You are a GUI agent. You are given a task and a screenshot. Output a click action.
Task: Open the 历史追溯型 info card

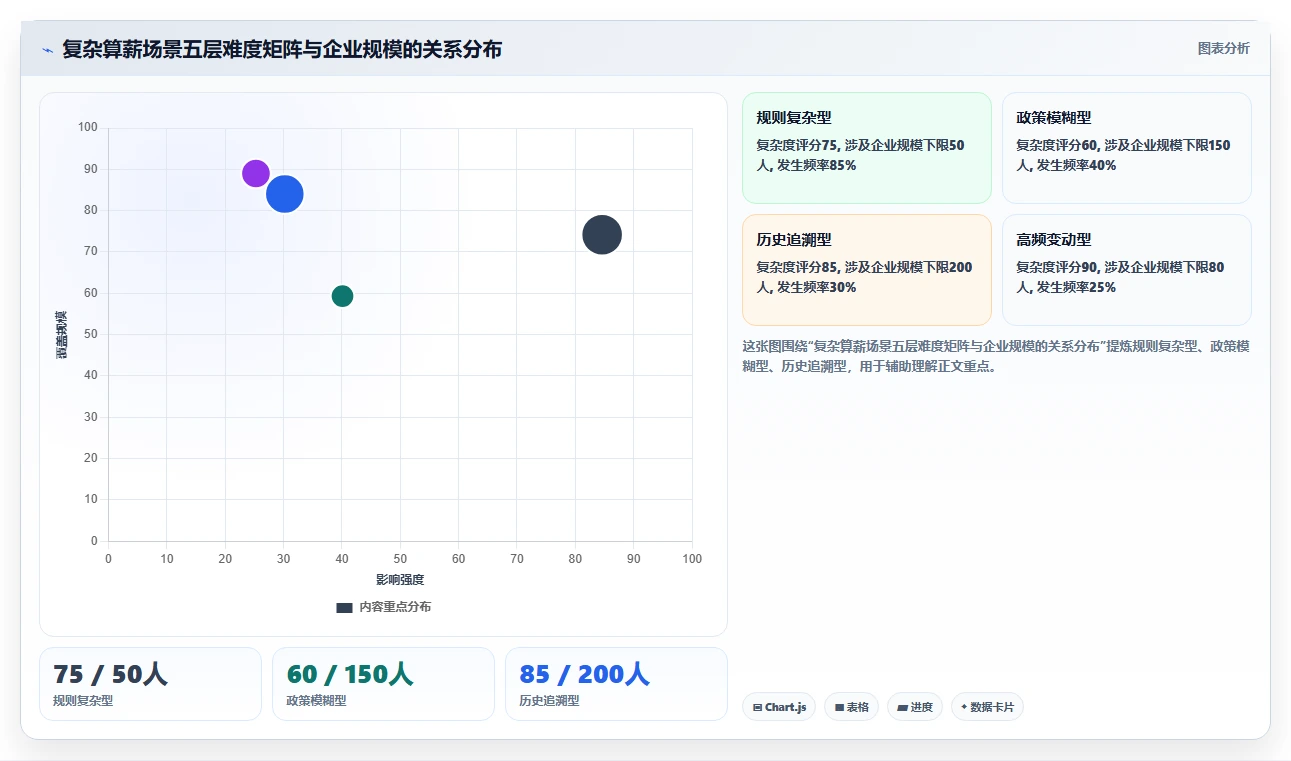(867, 270)
